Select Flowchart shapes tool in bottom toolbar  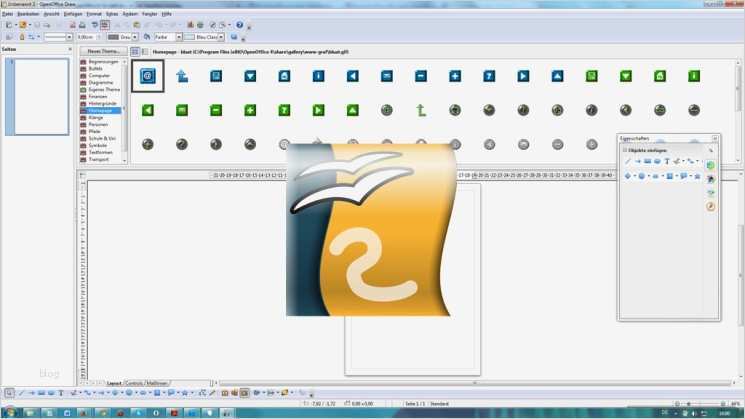(x=157, y=393)
